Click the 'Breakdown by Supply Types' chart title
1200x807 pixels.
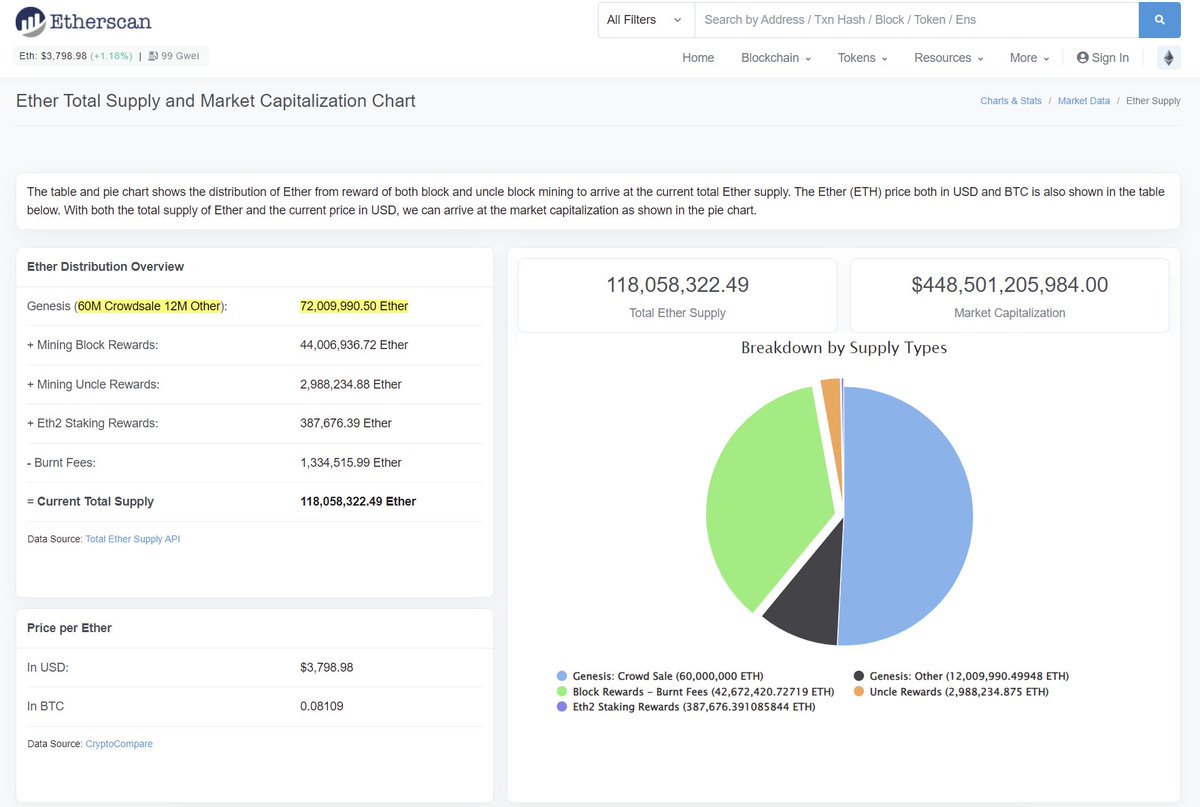844,348
